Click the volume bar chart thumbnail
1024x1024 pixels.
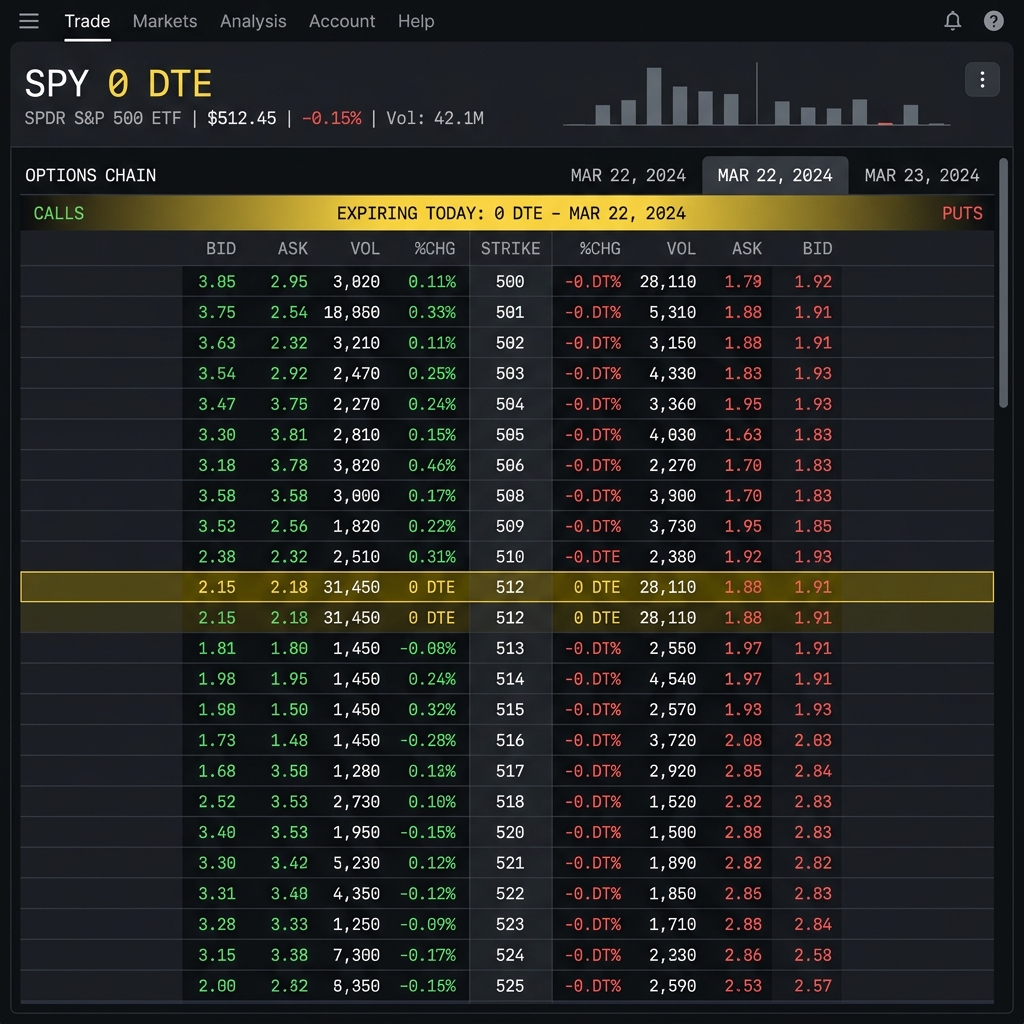point(756,95)
